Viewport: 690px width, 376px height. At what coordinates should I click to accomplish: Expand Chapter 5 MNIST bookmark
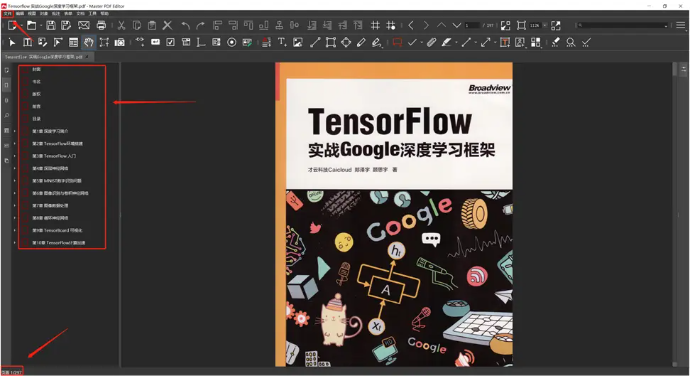tap(15, 181)
